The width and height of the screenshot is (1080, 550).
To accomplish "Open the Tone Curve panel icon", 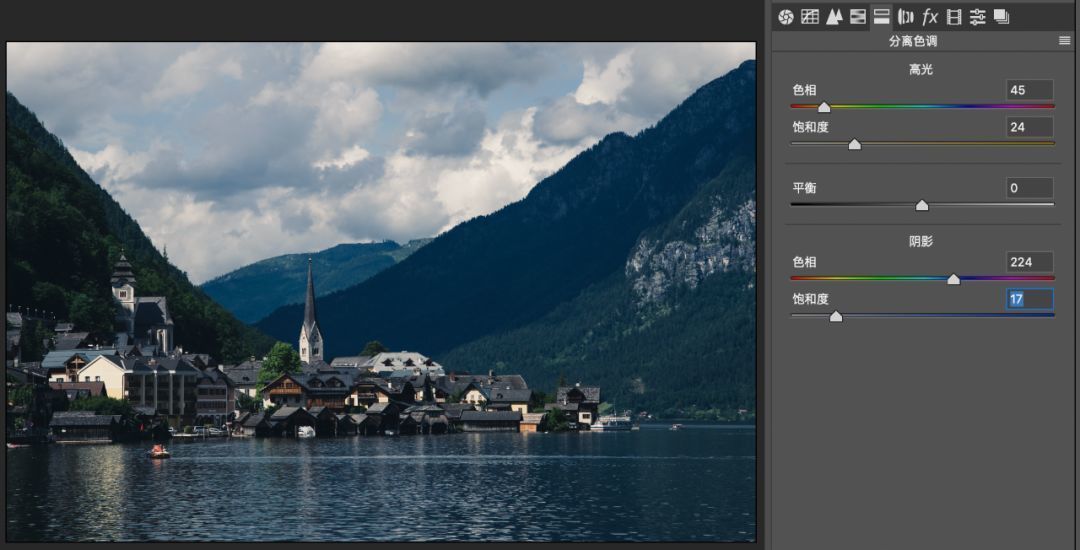I will pyautogui.click(x=810, y=17).
